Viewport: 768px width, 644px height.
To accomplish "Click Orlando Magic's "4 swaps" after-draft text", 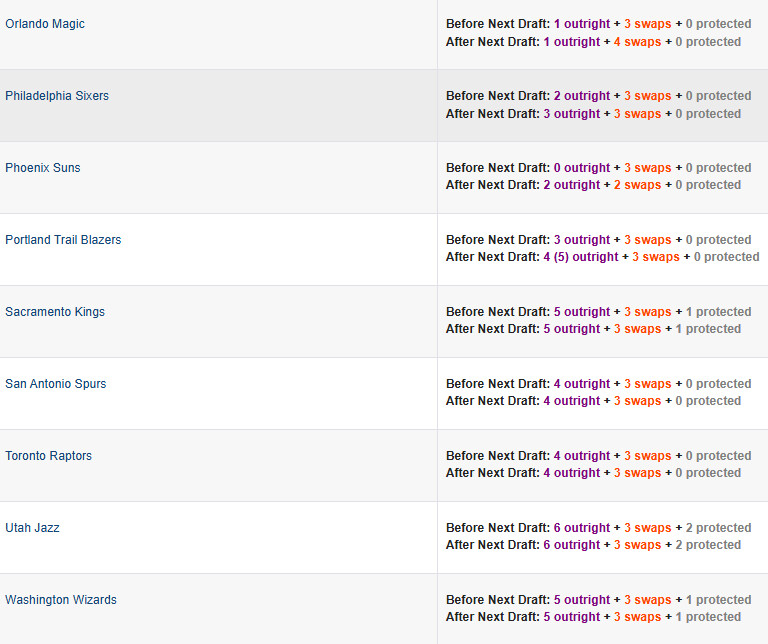I will (637, 42).
